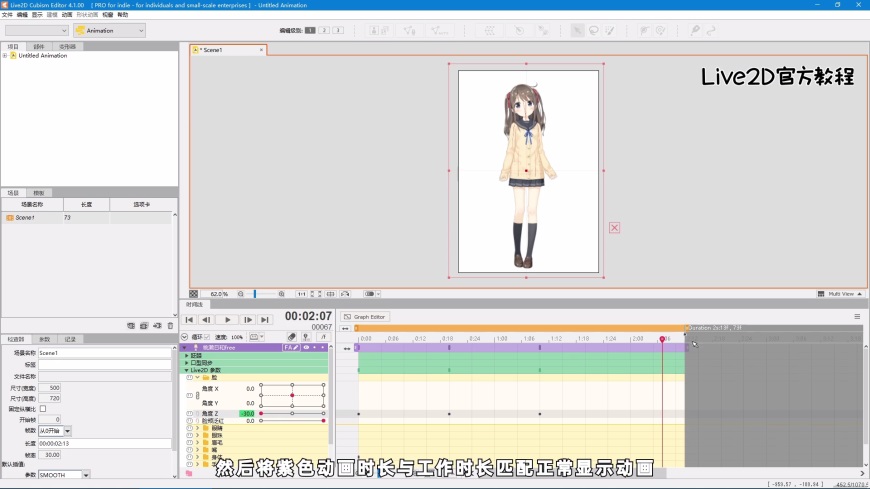The image size is (870, 489).
Task: Select edit level 3 button
Action: click(x=338, y=31)
